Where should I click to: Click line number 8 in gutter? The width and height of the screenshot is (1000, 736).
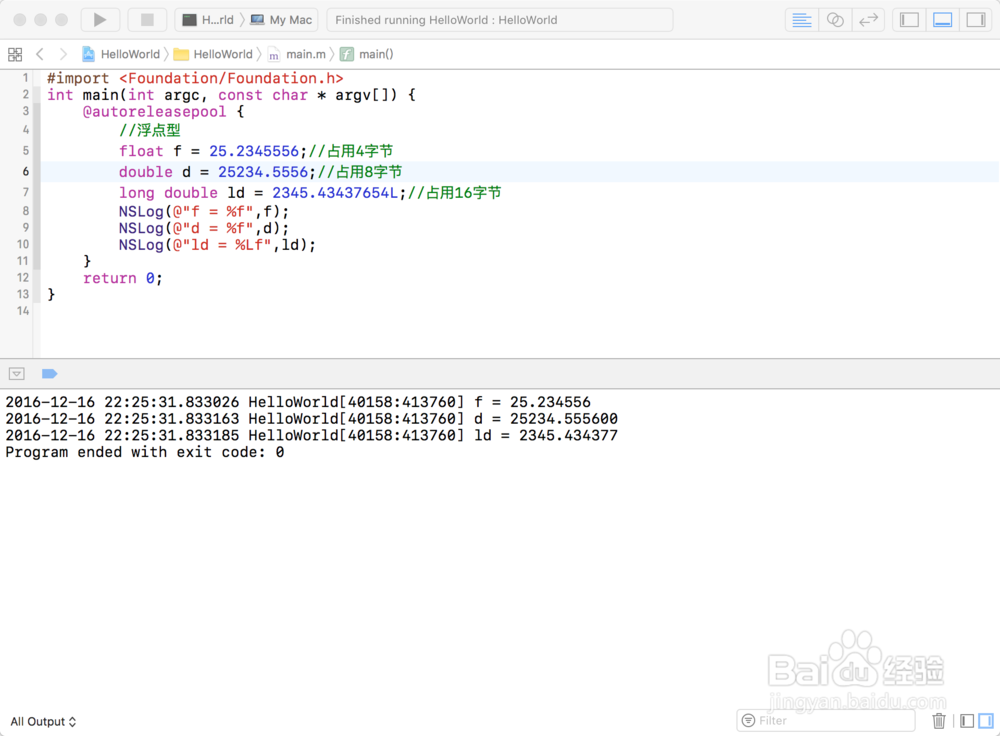coord(26,211)
